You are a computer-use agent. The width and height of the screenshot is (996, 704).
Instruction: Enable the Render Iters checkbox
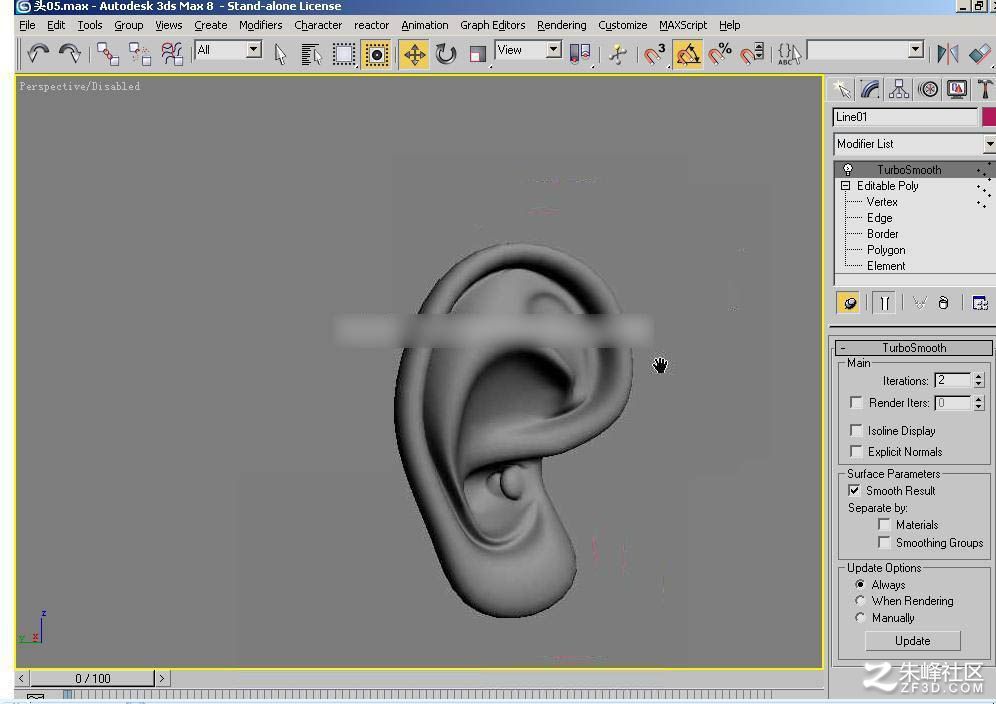(x=856, y=403)
